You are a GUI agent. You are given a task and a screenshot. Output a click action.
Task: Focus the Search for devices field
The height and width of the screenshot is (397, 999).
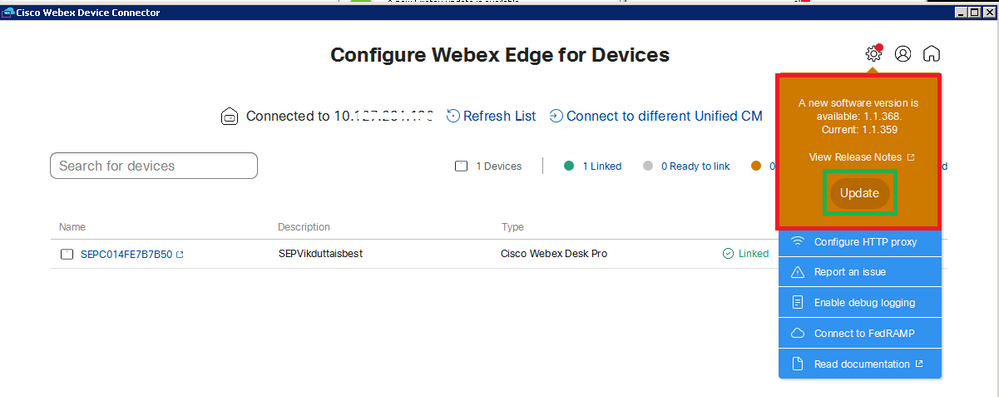tap(154, 166)
